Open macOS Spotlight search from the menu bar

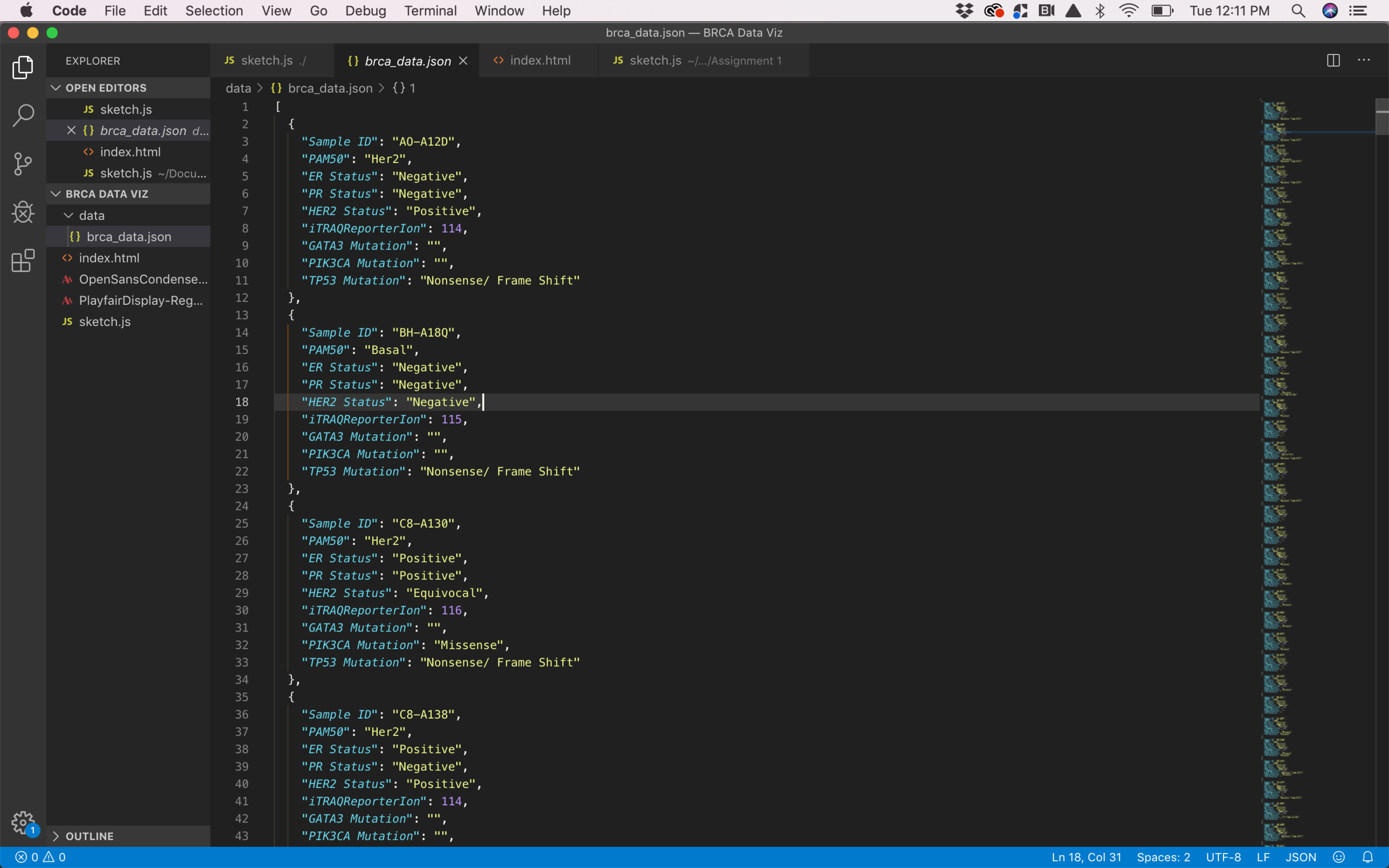pos(1298,11)
